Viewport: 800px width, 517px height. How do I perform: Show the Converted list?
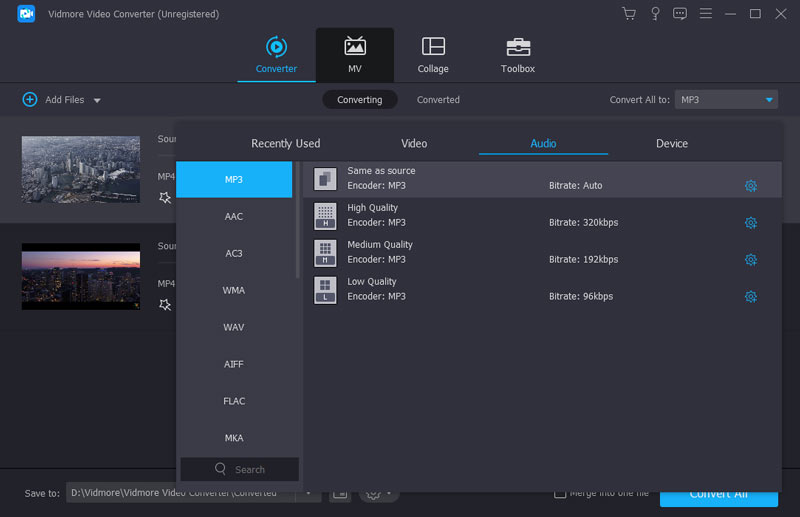click(x=438, y=100)
